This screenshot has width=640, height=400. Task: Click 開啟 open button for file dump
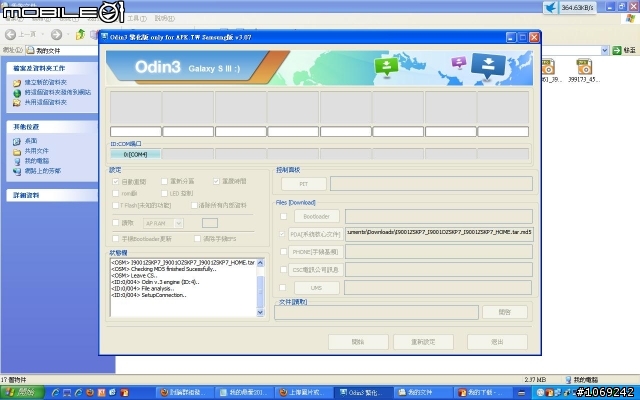click(x=505, y=312)
